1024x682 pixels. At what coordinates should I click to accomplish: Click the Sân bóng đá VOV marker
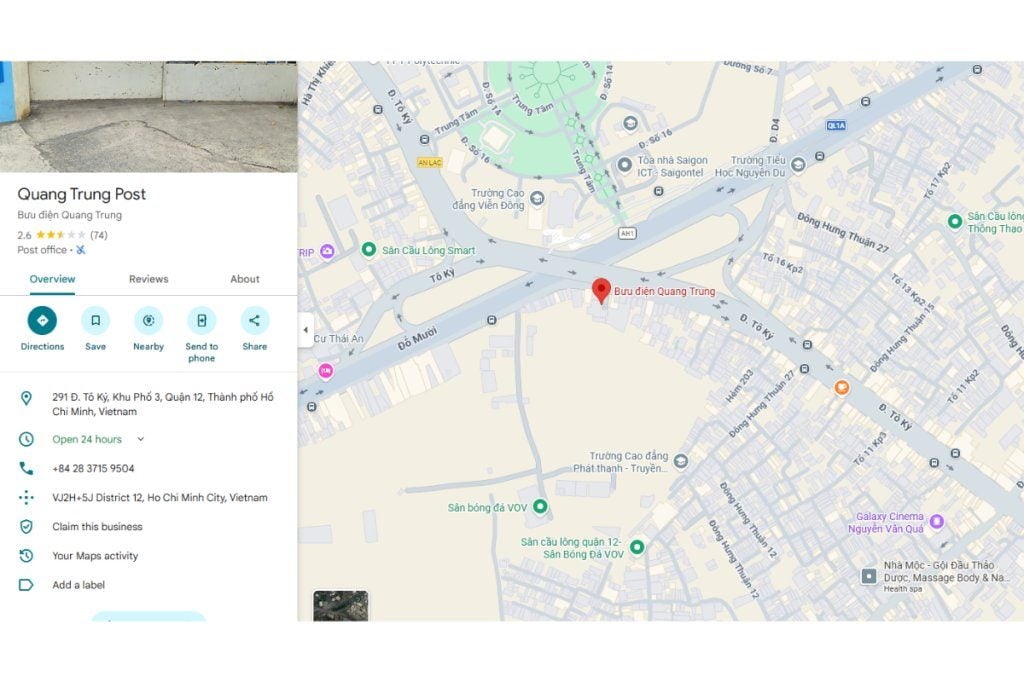(x=540, y=507)
